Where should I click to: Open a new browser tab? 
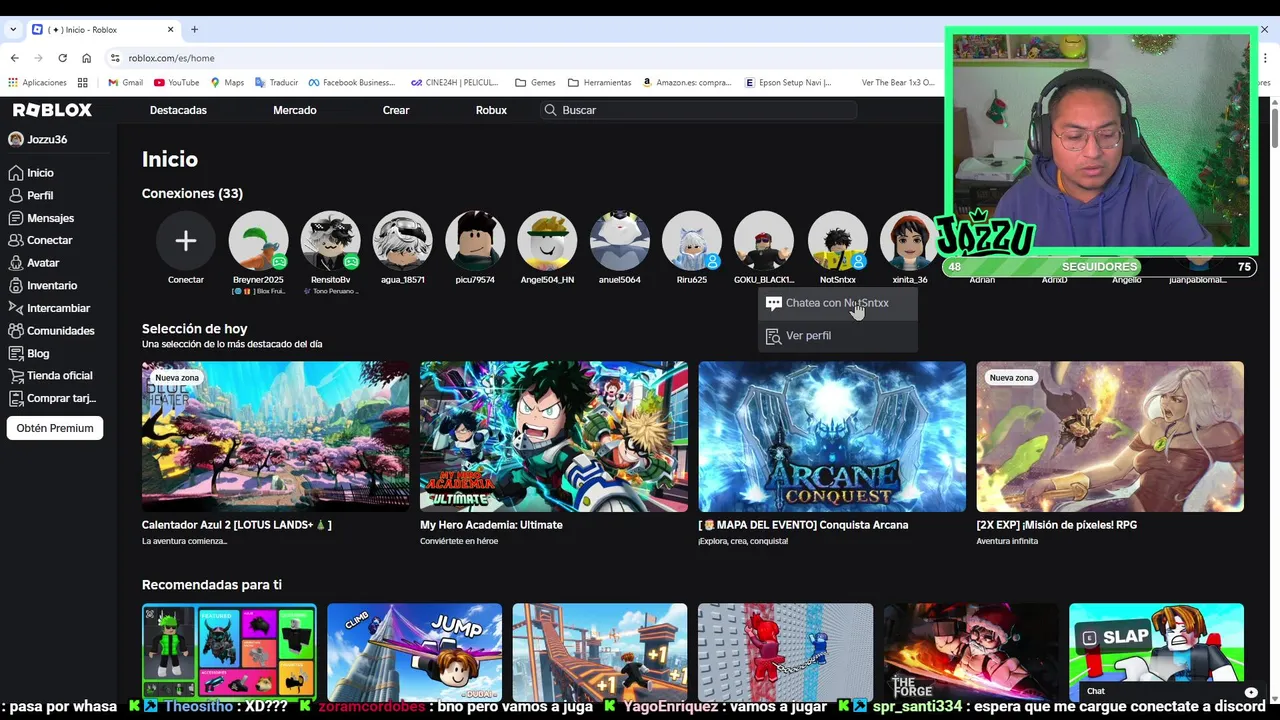pyautogui.click(x=194, y=30)
